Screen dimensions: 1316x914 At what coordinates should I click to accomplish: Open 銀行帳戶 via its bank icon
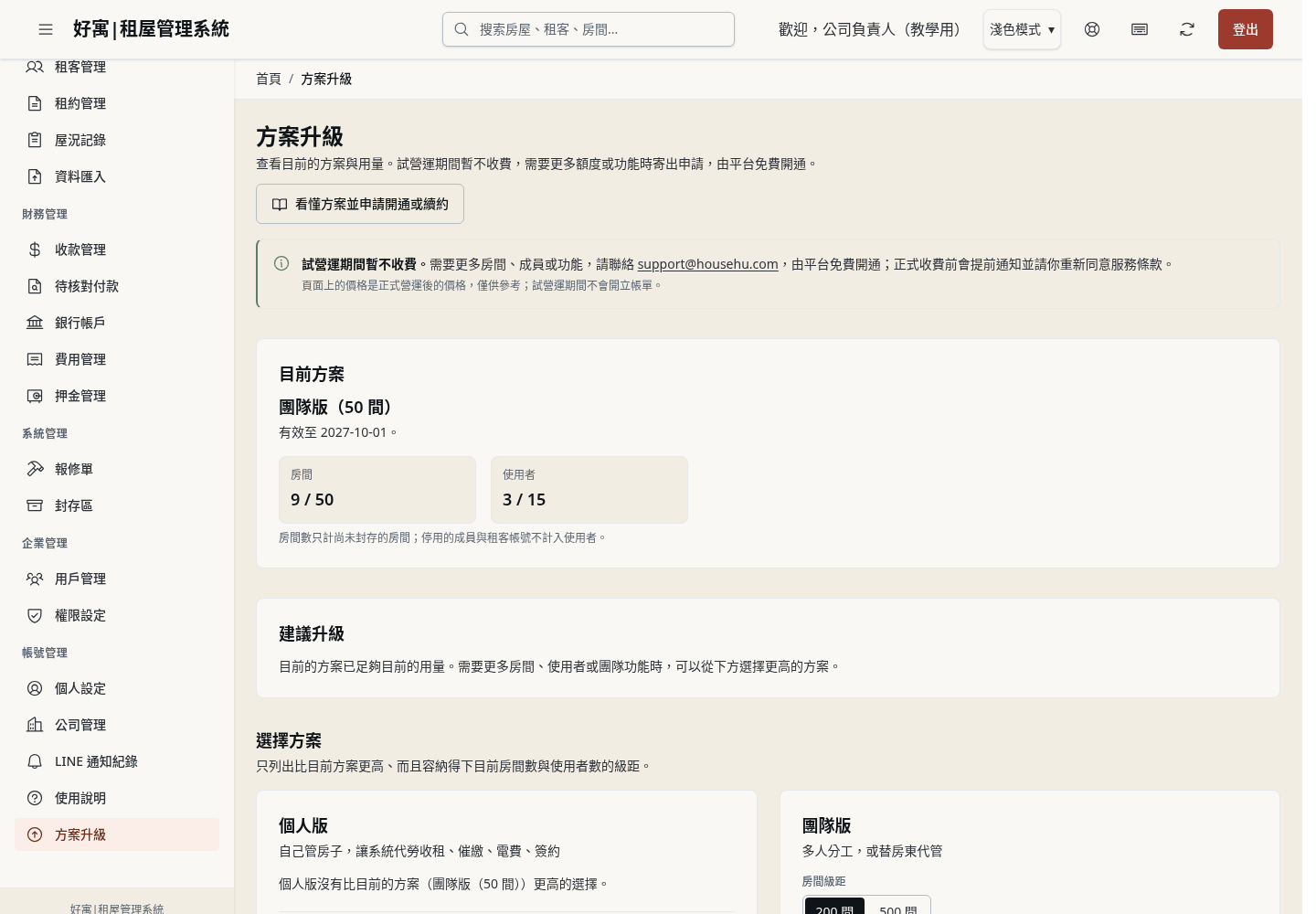(35, 323)
